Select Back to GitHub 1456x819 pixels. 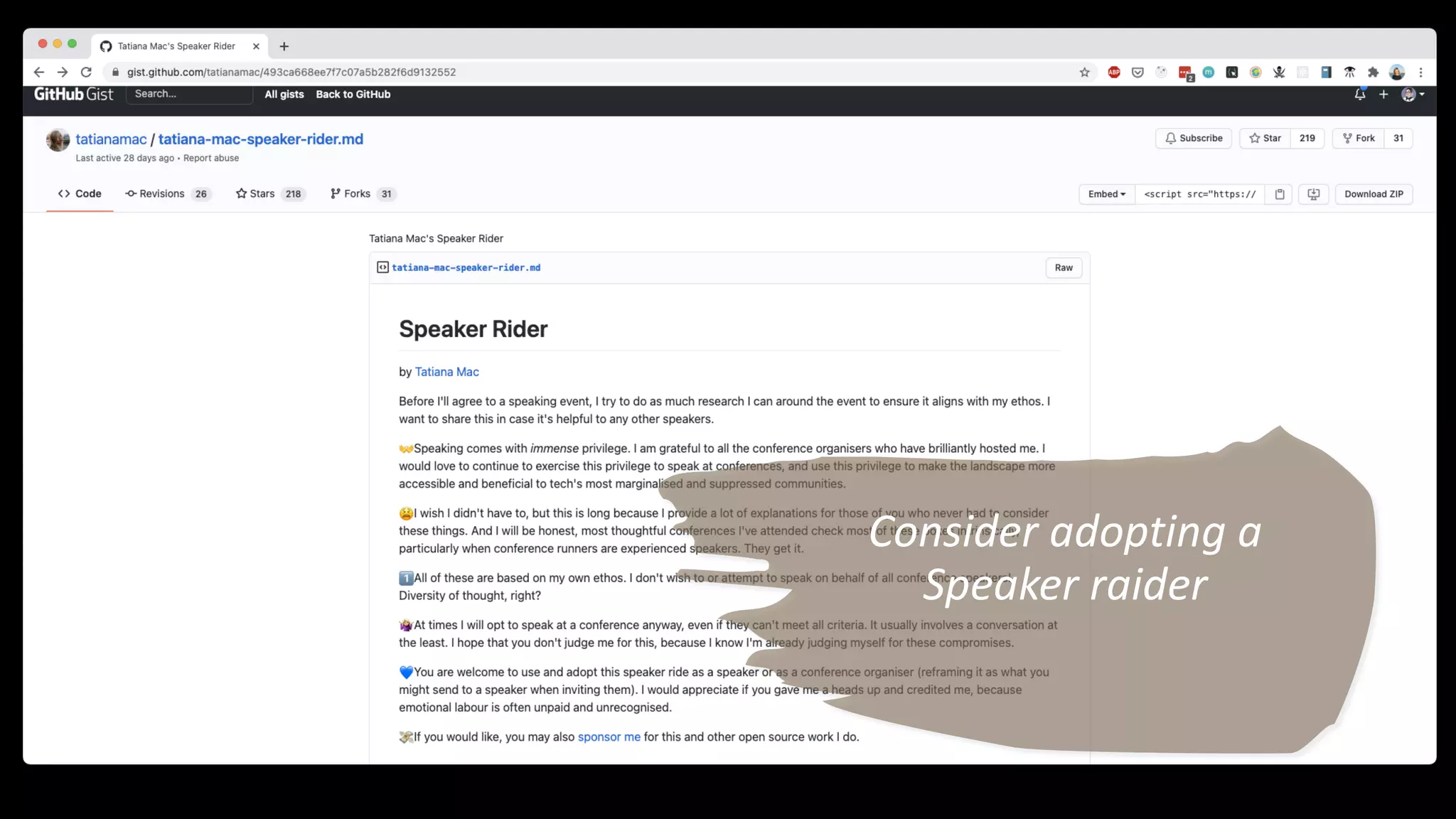(x=353, y=94)
